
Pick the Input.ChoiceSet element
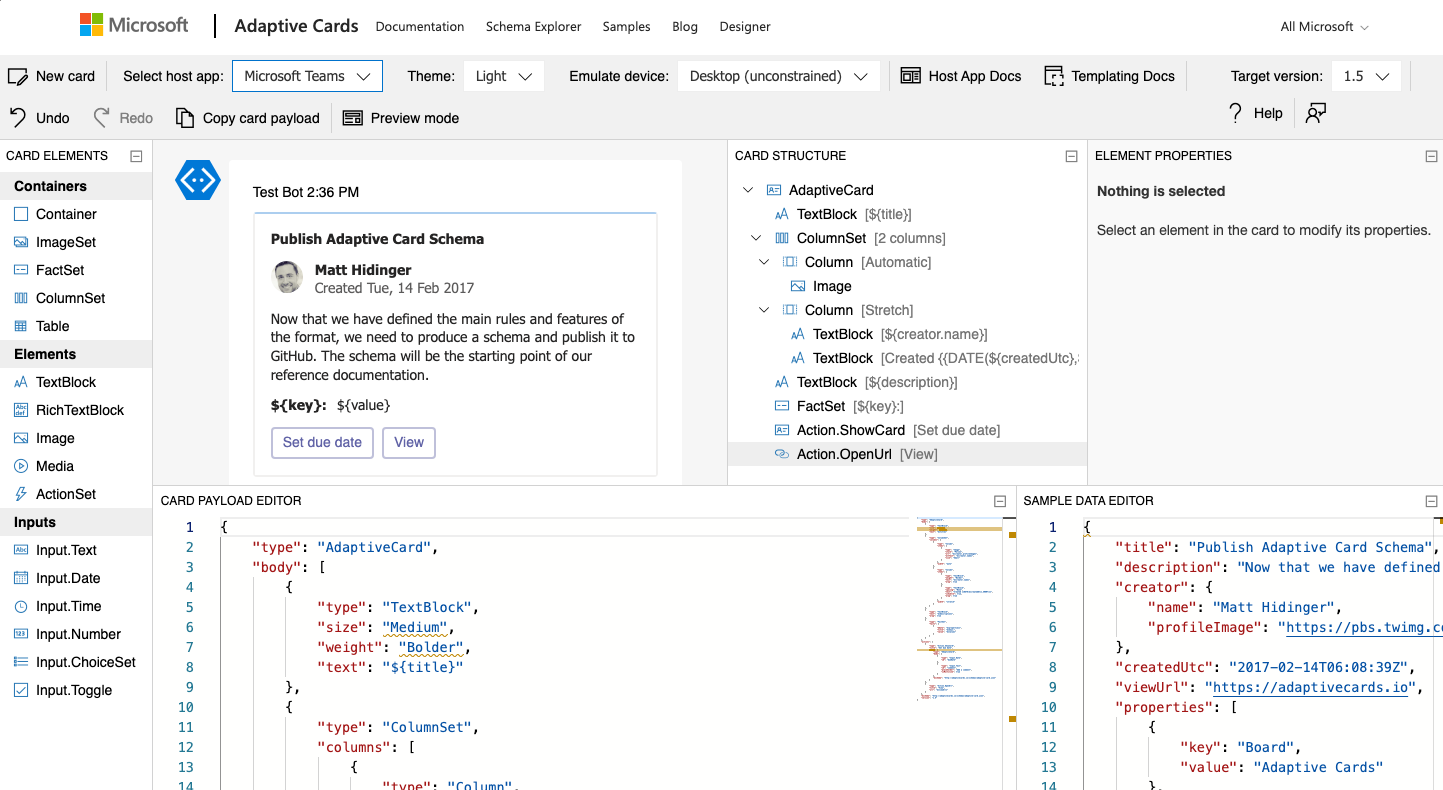(x=76, y=662)
